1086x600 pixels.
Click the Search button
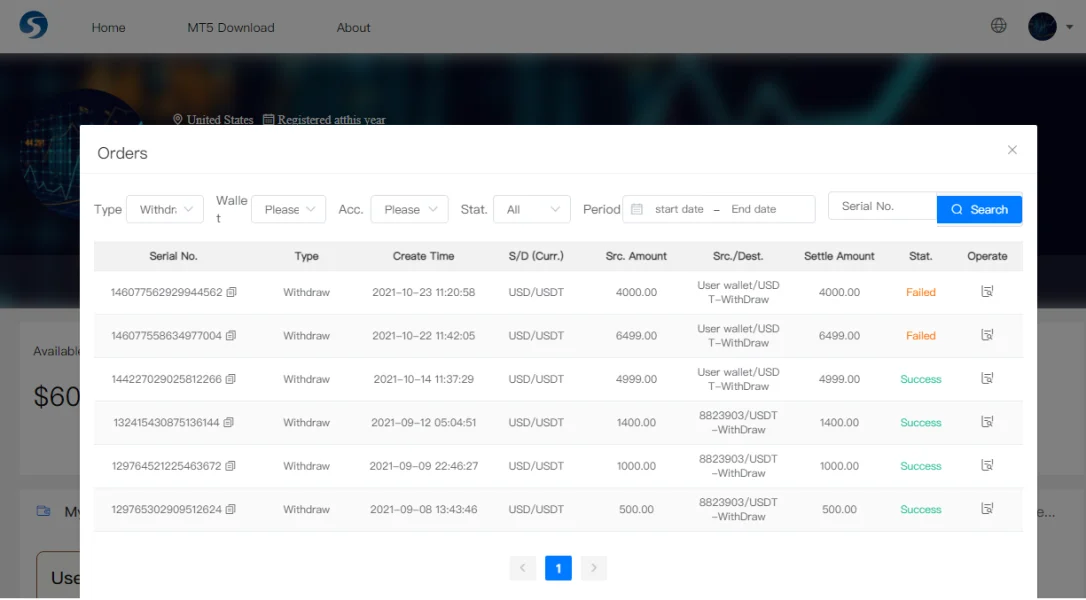[979, 209]
